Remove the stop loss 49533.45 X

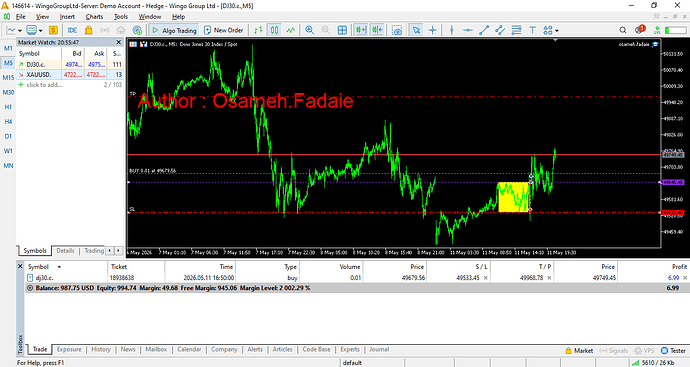(x=485, y=278)
